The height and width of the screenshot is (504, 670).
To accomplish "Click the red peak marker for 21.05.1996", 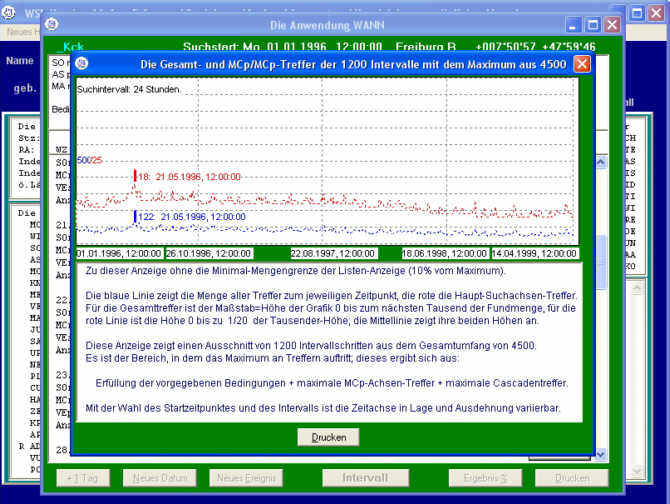I will coord(135,176).
